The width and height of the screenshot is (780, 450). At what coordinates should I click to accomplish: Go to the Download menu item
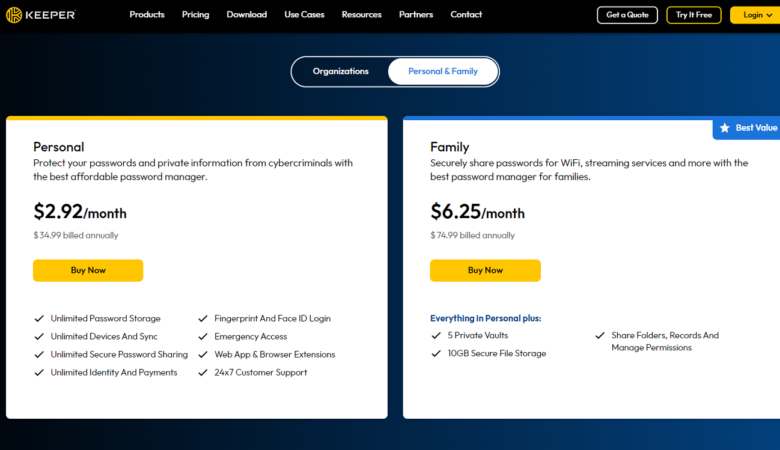[247, 14]
